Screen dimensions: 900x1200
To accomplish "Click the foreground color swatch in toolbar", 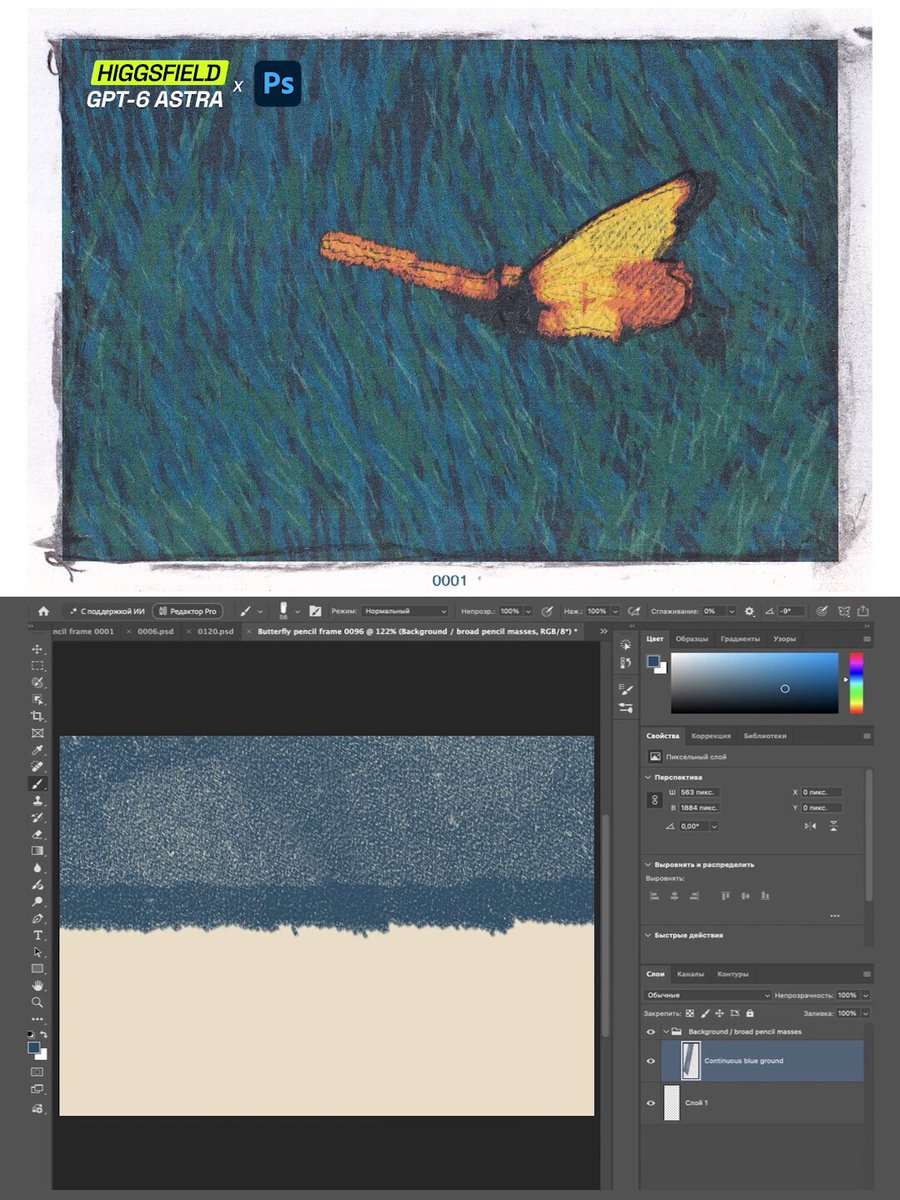I will tap(36, 1047).
